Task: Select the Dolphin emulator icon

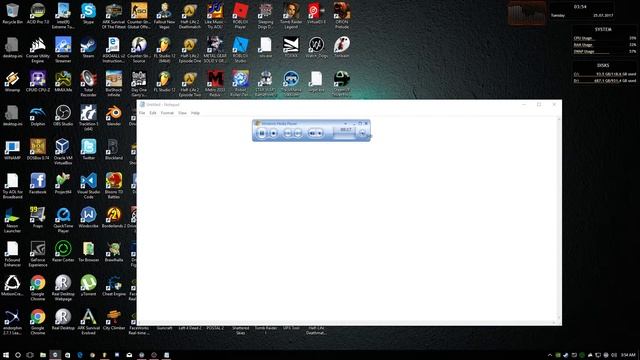Action: 38,116
